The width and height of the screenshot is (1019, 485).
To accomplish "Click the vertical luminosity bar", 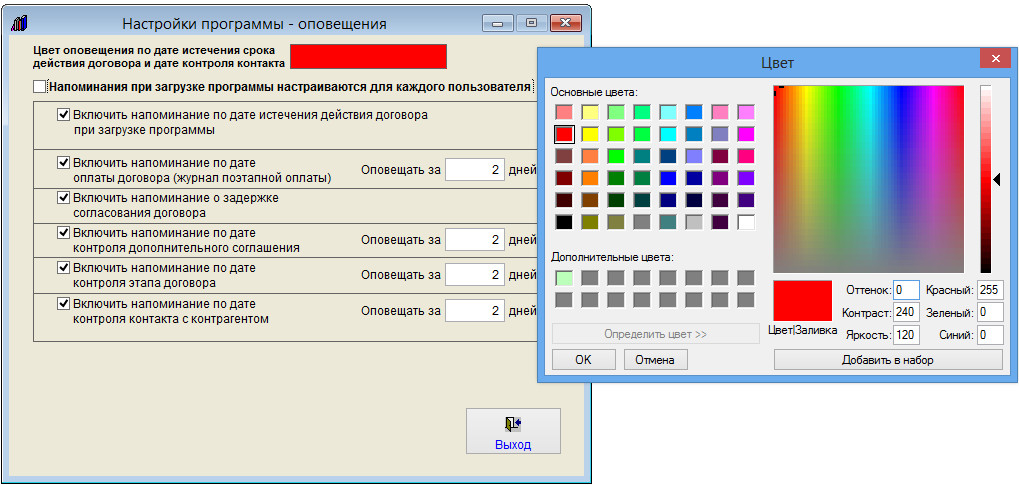I will [x=986, y=179].
